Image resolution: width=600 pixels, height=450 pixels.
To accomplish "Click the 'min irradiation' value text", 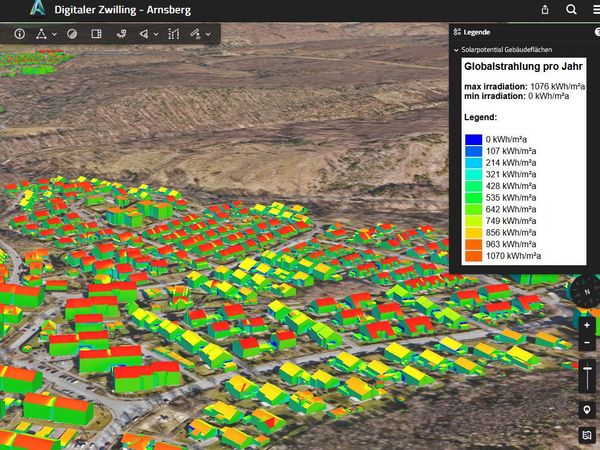I will (549, 96).
